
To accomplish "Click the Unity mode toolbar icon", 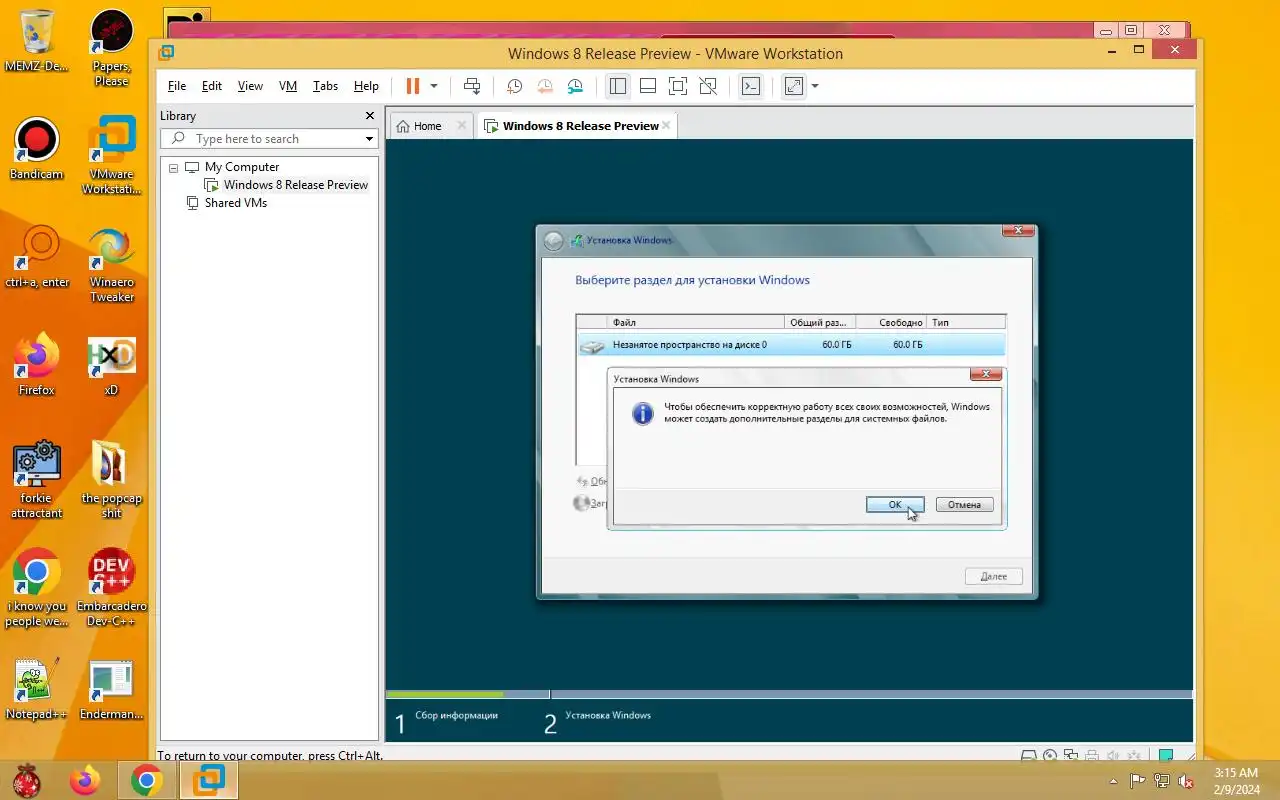I will pos(708,86).
